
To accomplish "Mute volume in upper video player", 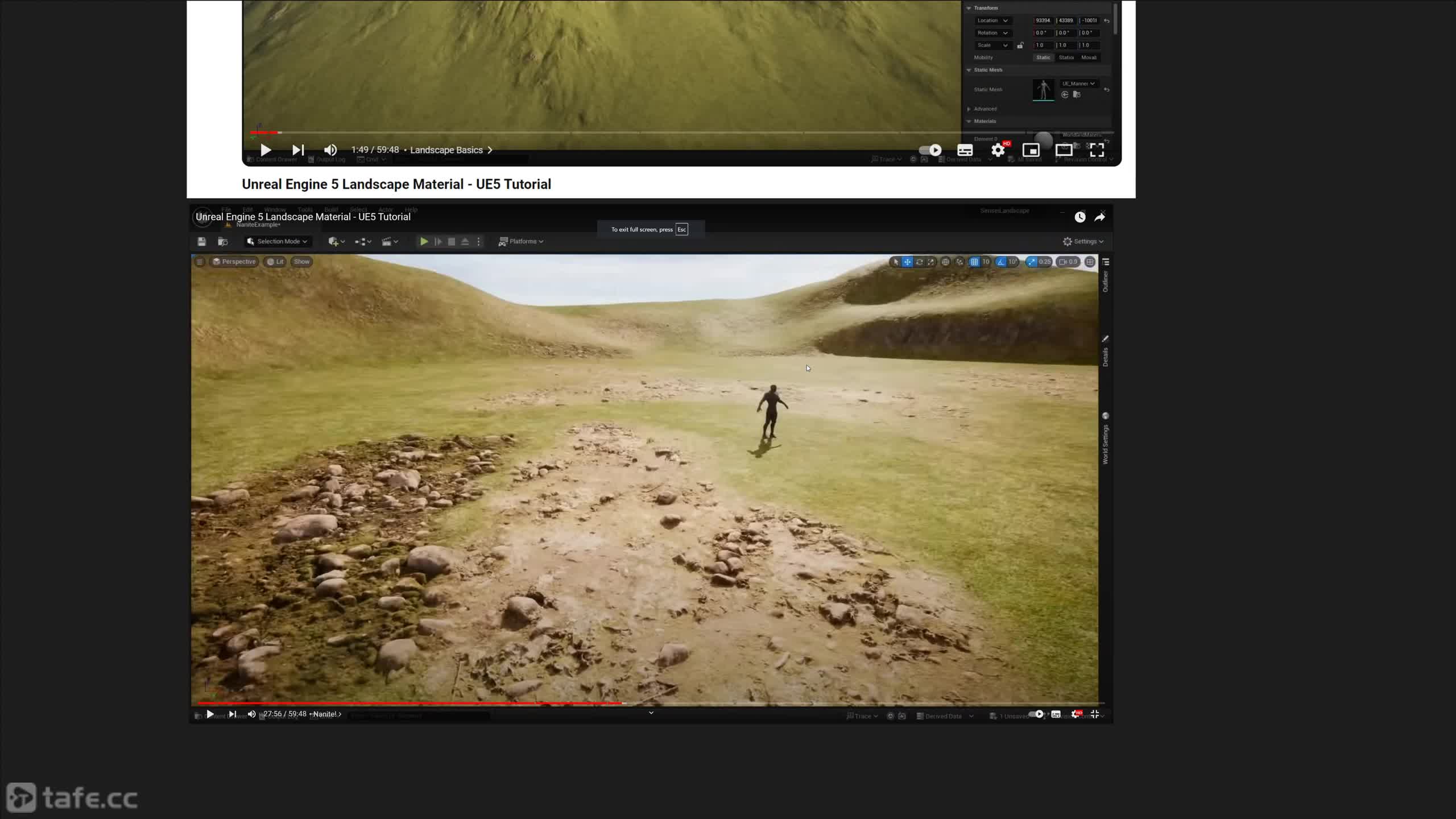I will 330,150.
